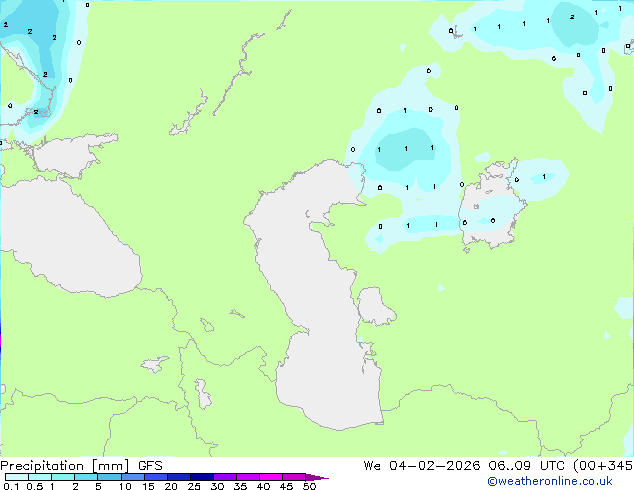Click the legend scale label 0.5
634x490 pixels.
point(35,486)
